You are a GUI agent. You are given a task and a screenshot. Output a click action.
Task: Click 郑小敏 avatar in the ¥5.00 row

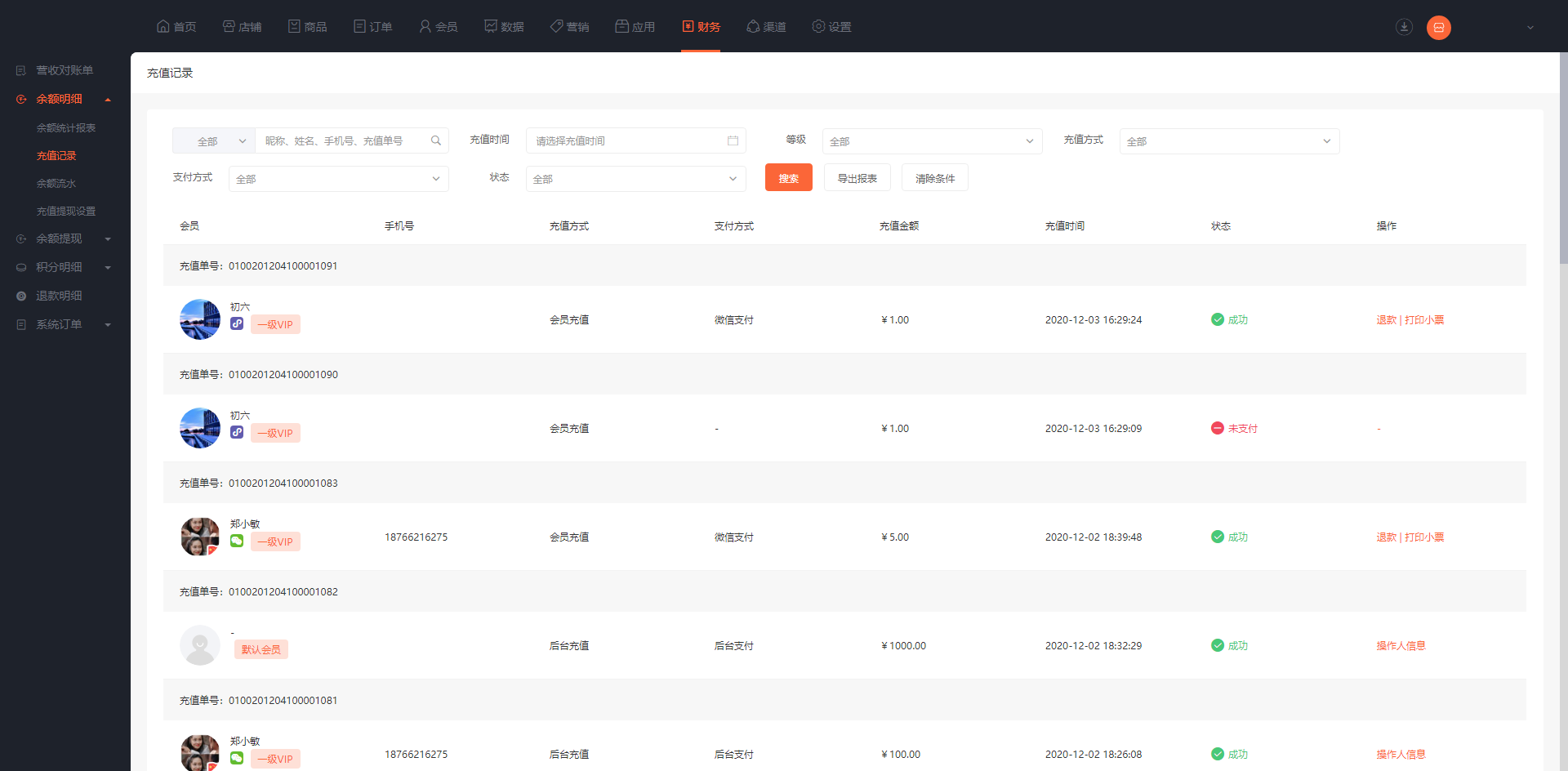coord(200,537)
